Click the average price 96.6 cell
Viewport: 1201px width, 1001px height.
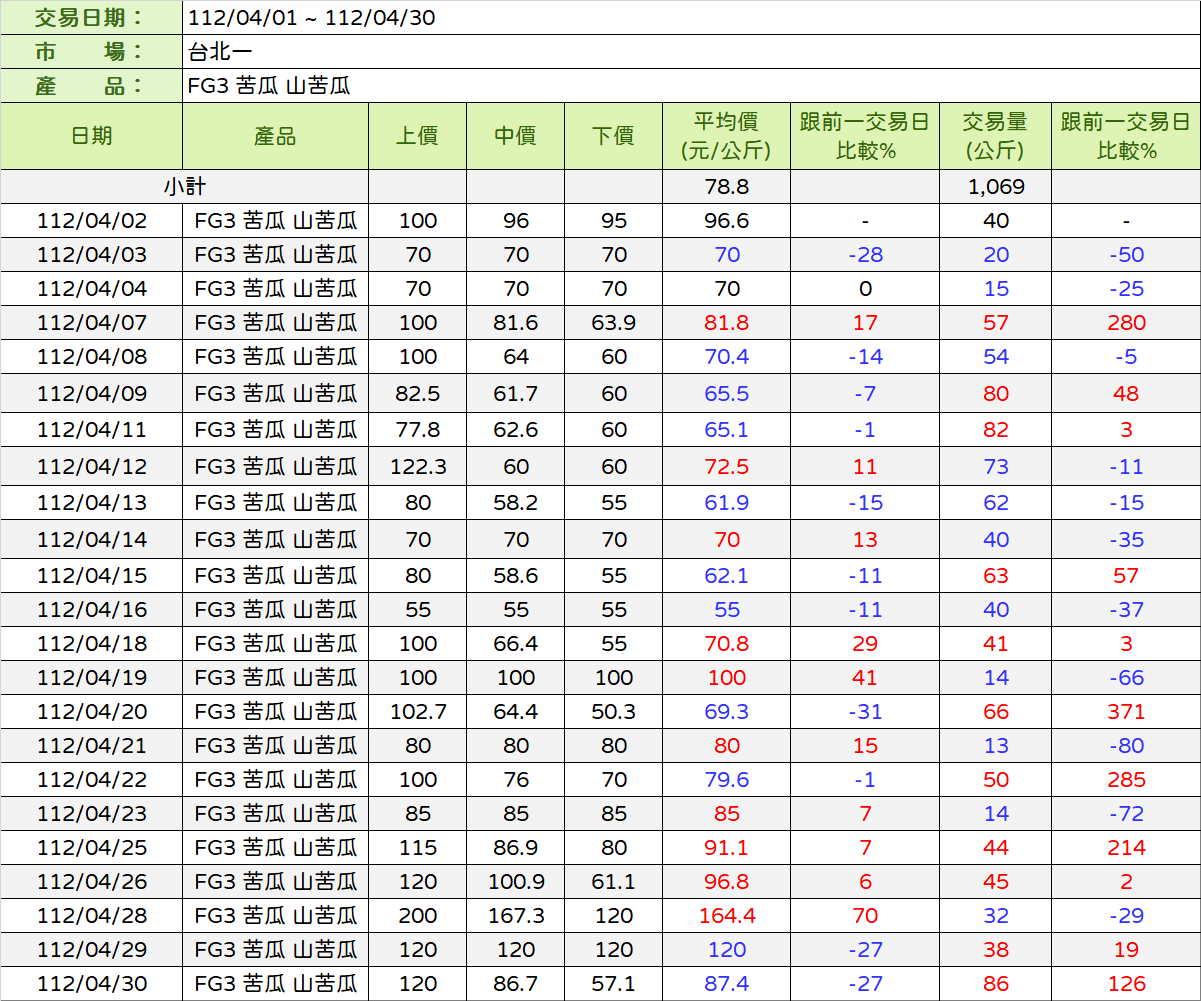[x=726, y=221]
